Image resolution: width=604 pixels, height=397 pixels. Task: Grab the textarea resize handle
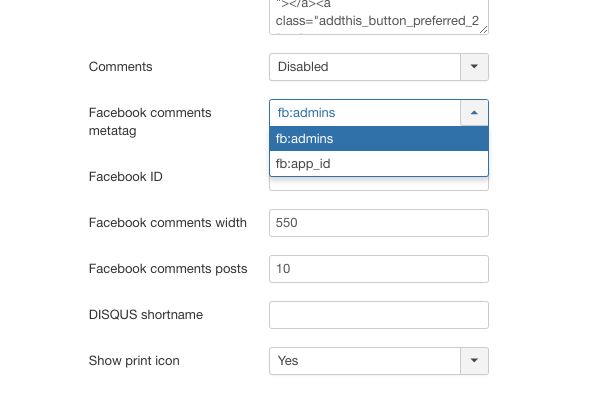pos(483,29)
